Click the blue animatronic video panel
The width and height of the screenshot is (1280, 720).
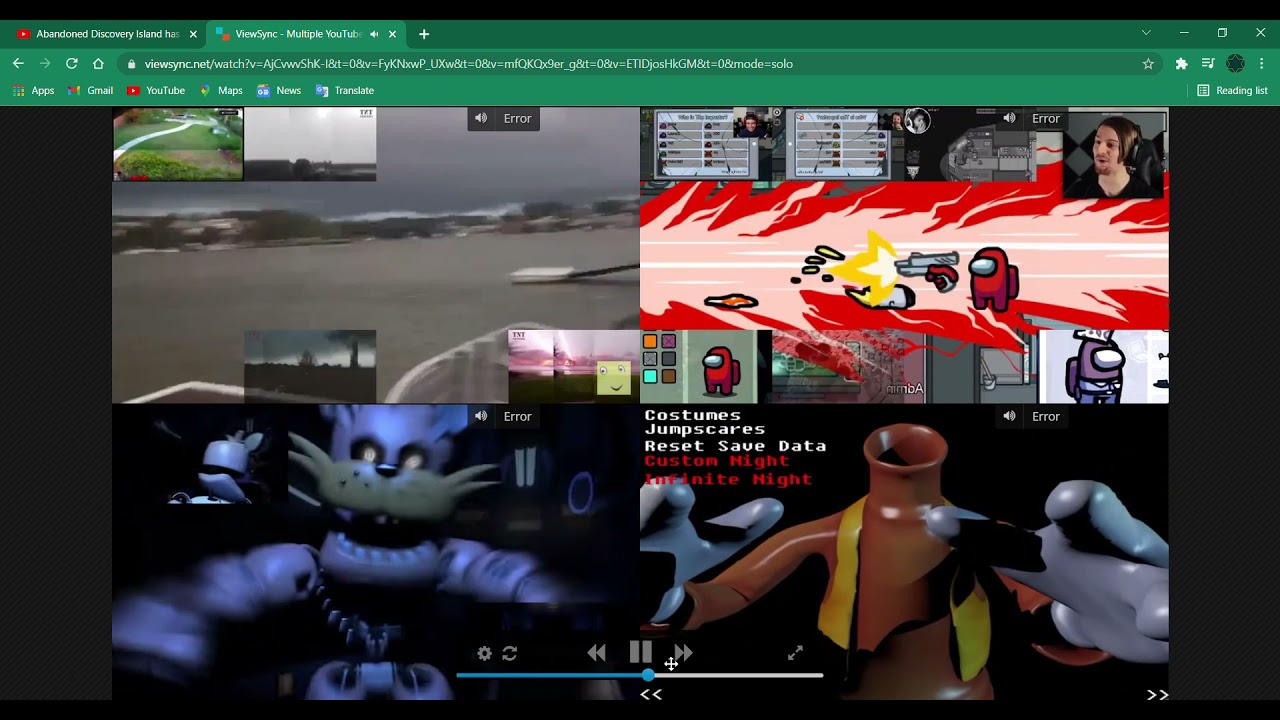click(x=376, y=552)
